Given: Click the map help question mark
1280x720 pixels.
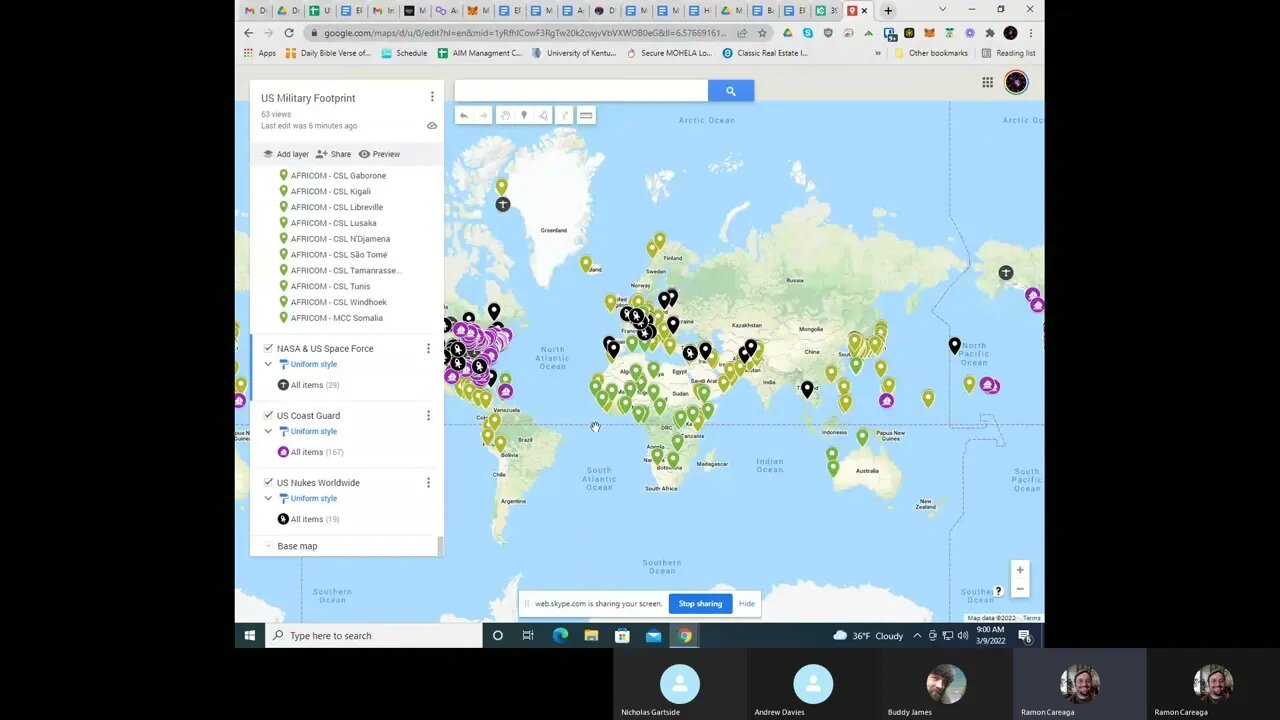Looking at the screenshot, I should (998, 591).
